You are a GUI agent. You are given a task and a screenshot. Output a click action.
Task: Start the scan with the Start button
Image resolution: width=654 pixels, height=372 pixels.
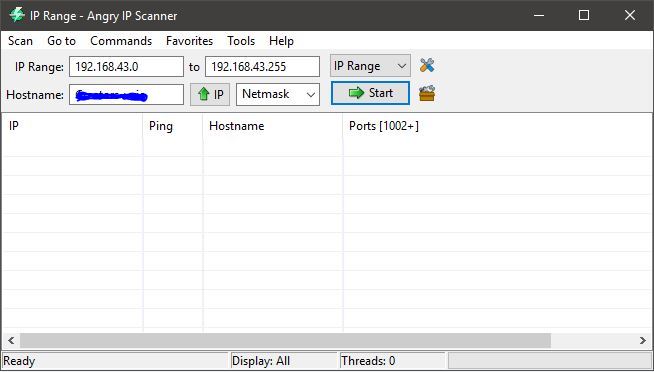tap(370, 93)
